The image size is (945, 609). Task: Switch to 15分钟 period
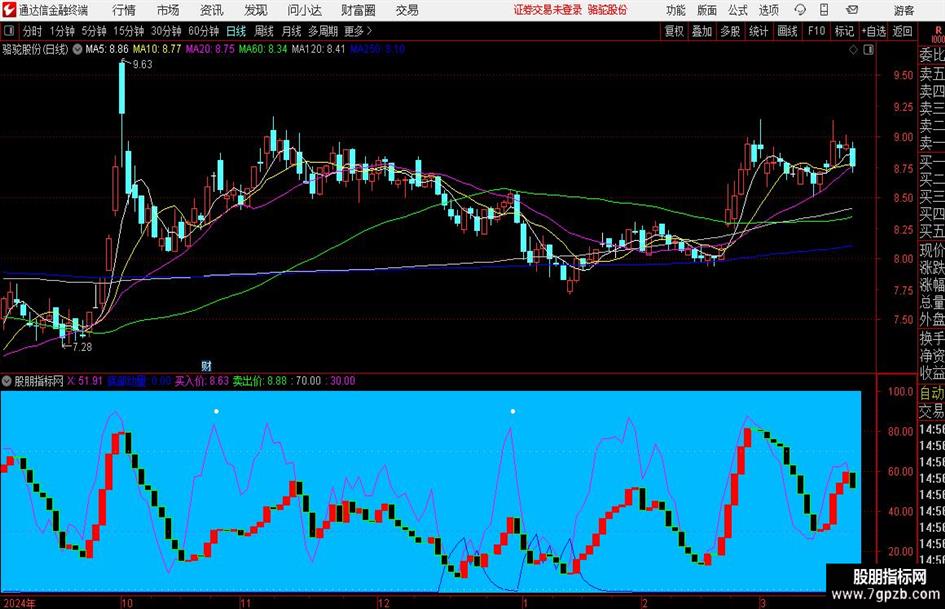tap(129, 31)
